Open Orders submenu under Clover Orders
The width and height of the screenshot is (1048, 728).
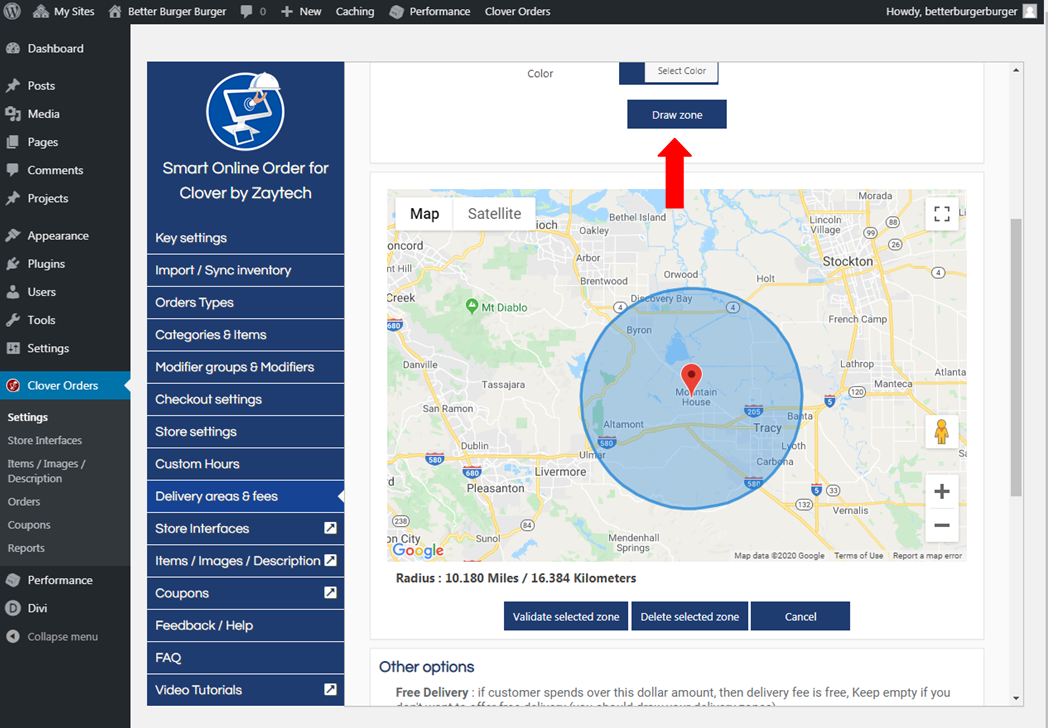[24, 501]
